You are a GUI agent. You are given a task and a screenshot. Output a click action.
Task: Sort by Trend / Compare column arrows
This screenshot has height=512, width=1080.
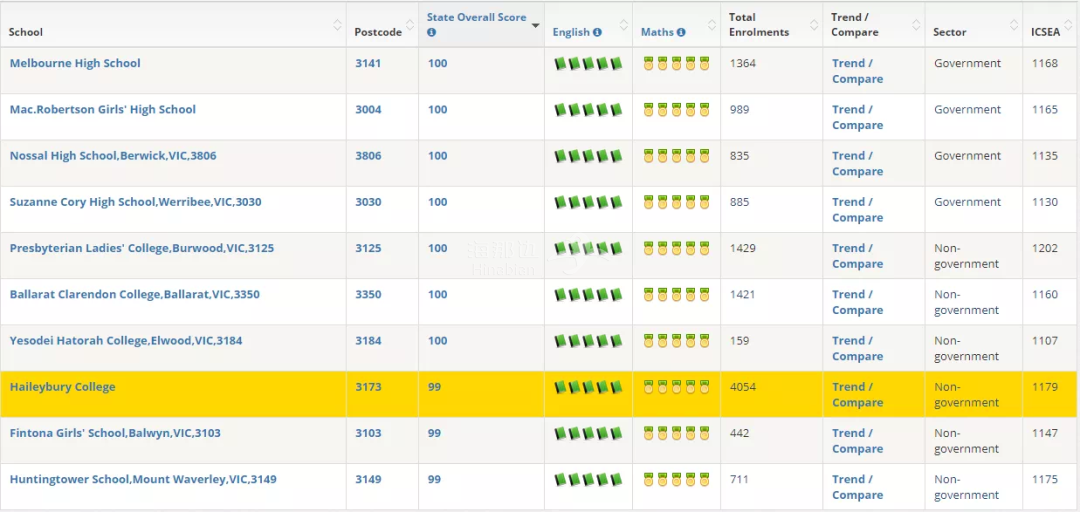(x=916, y=25)
